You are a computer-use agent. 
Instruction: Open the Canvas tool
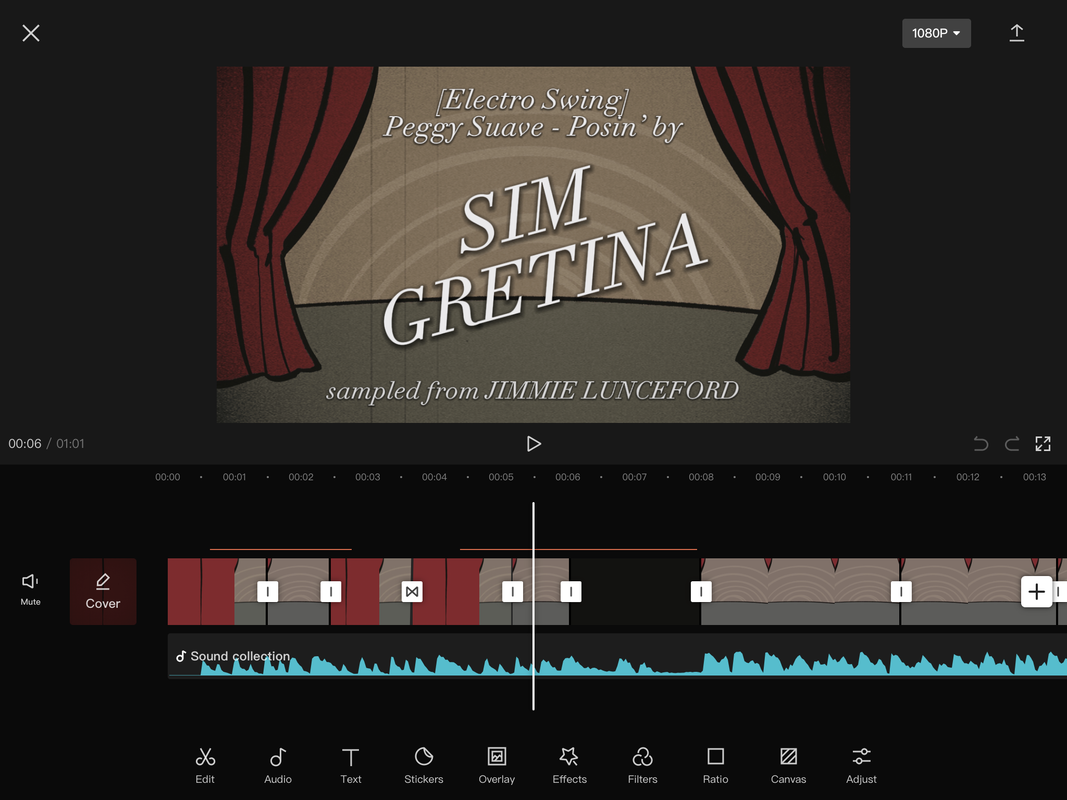coord(788,765)
